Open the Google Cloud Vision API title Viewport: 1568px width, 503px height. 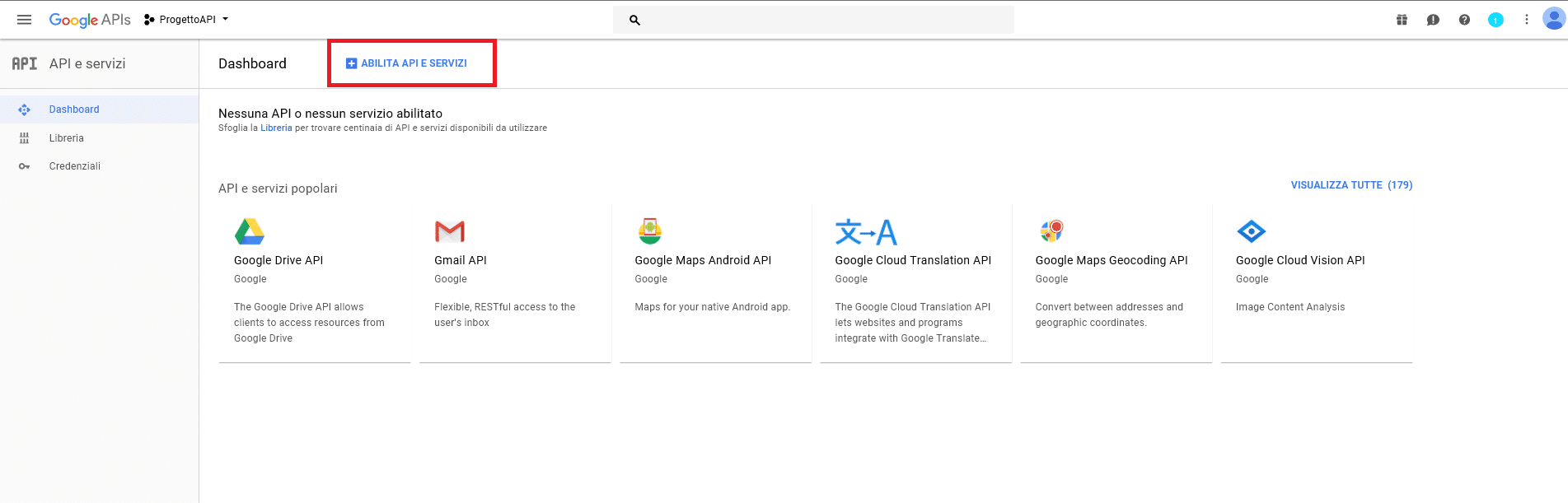point(1300,260)
